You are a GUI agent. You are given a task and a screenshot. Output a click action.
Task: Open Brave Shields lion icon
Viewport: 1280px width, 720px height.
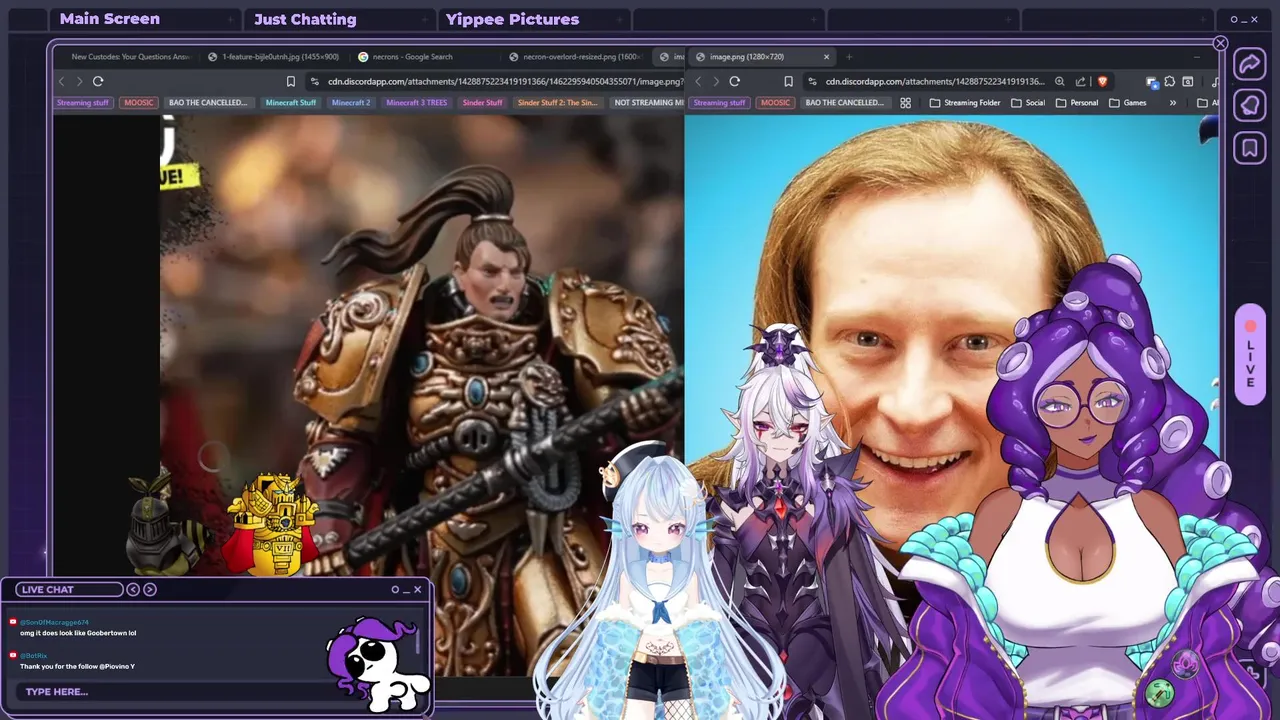pyautogui.click(x=1103, y=82)
